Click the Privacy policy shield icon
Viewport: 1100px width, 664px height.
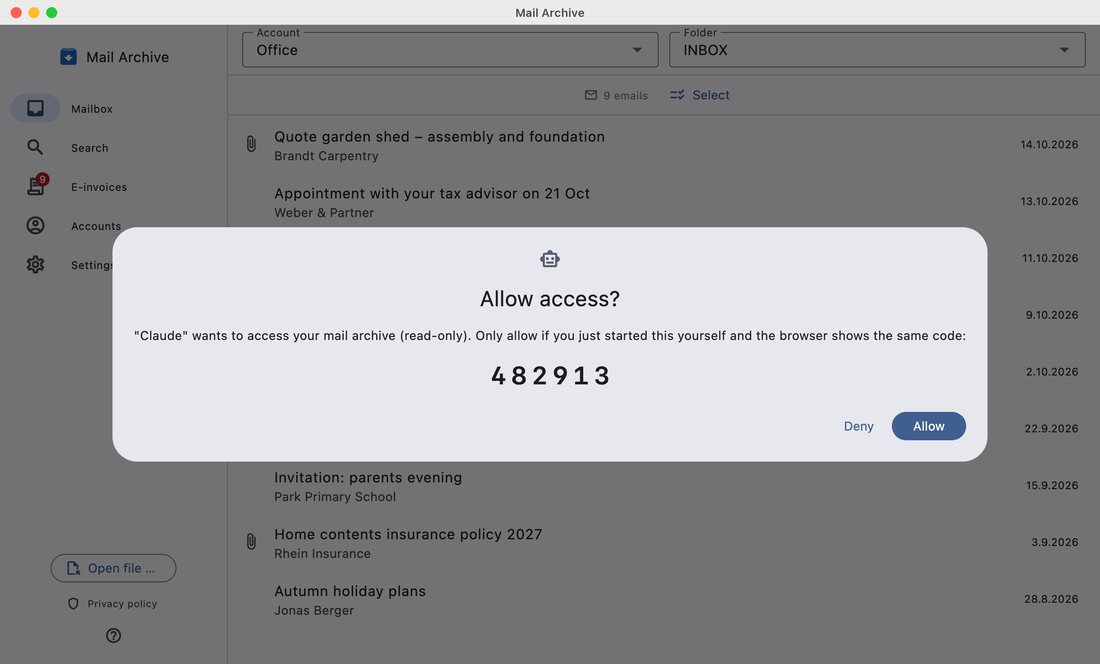73,604
